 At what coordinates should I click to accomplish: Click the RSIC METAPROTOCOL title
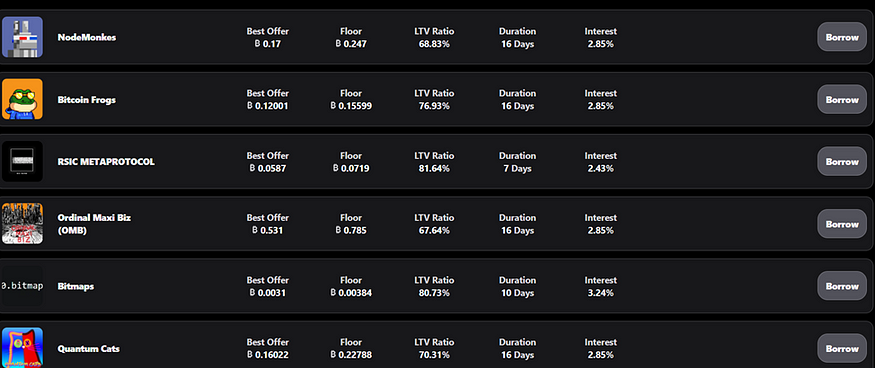106,162
